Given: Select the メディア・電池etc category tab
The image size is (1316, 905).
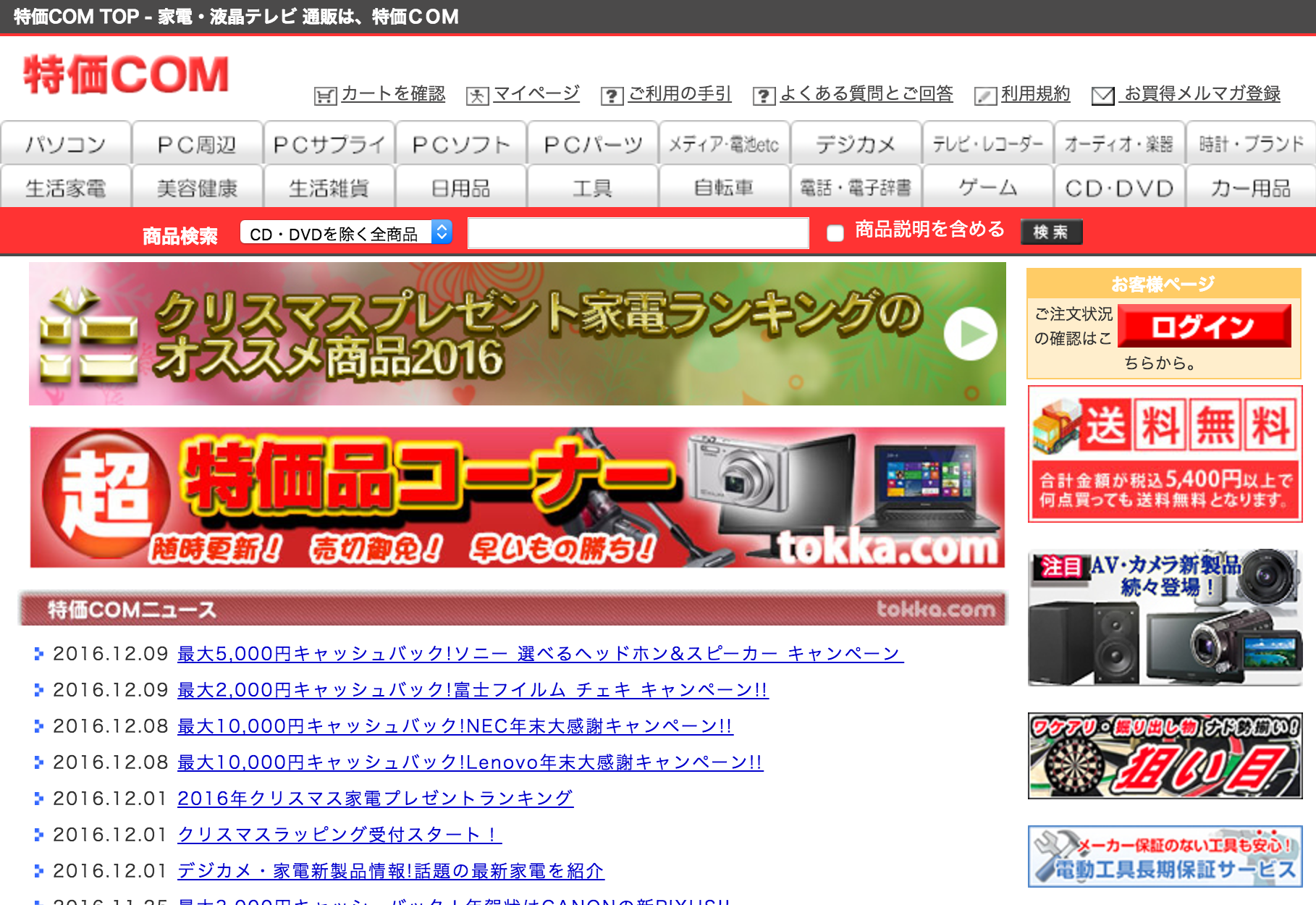Looking at the screenshot, I should 724,144.
